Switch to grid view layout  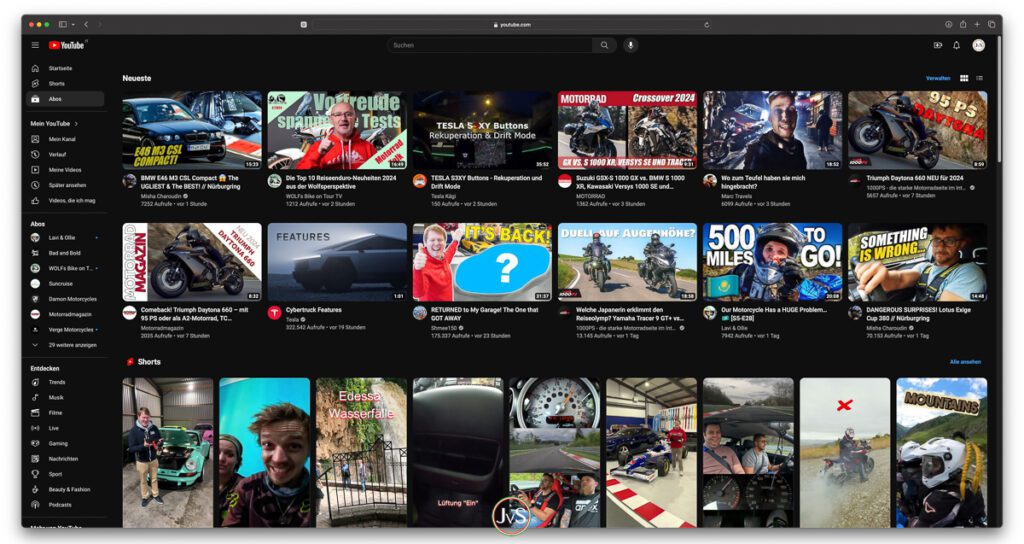(964, 78)
